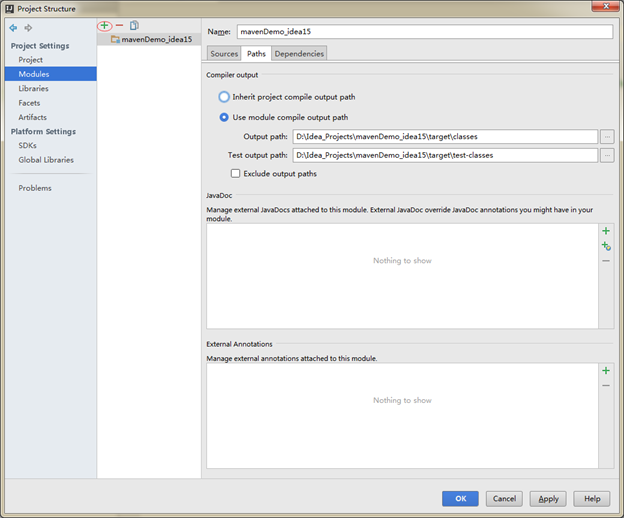The image size is (624, 518).
Task: Browse for Test output path folder
Action: coord(607,155)
